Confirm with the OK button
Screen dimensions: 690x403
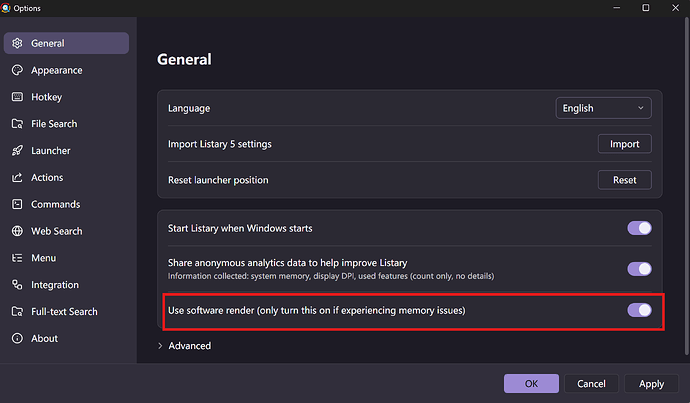click(531, 384)
